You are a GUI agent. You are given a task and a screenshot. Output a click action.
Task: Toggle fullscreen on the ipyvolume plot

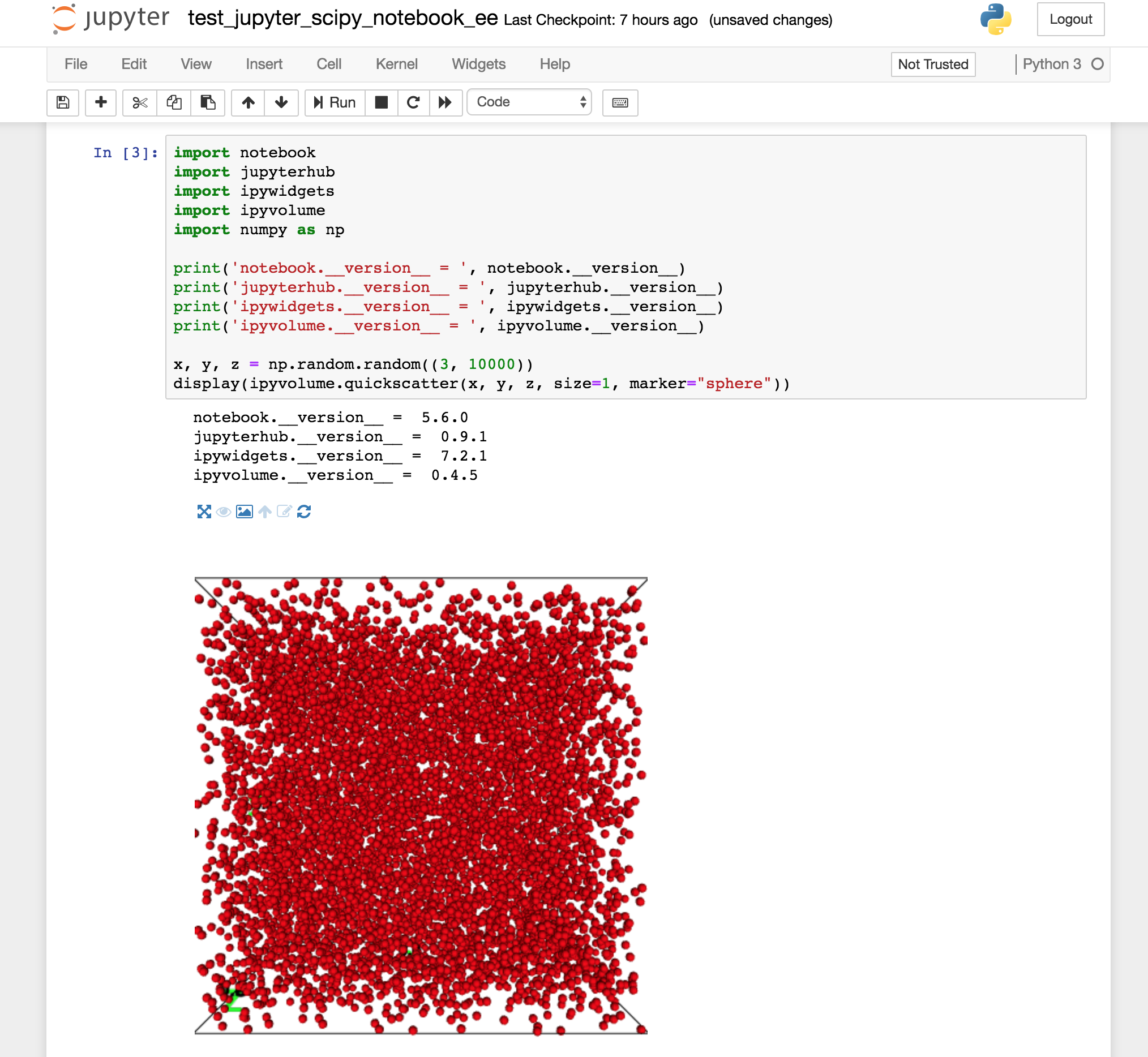205,512
